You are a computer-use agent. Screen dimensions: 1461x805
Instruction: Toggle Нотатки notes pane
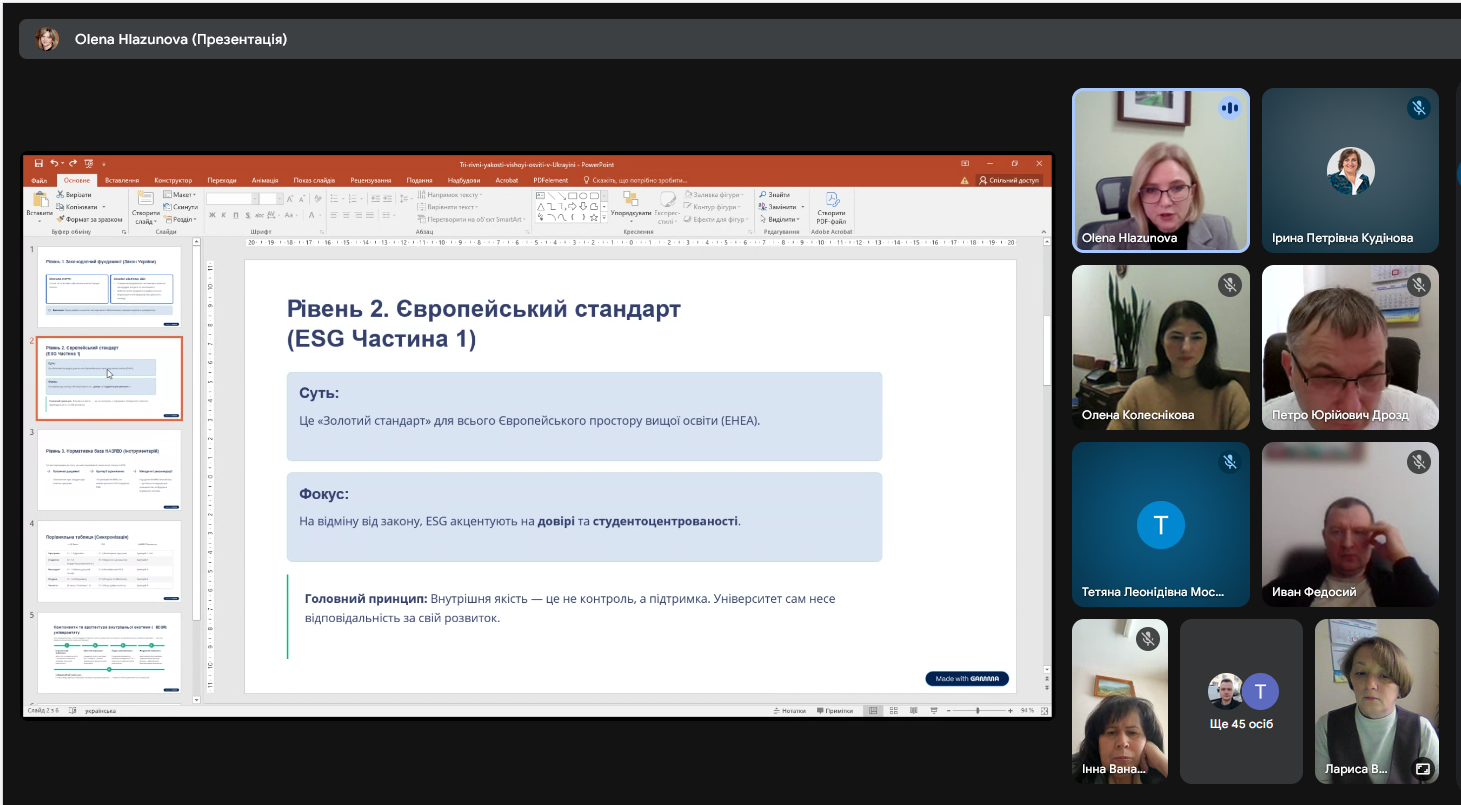click(x=790, y=711)
